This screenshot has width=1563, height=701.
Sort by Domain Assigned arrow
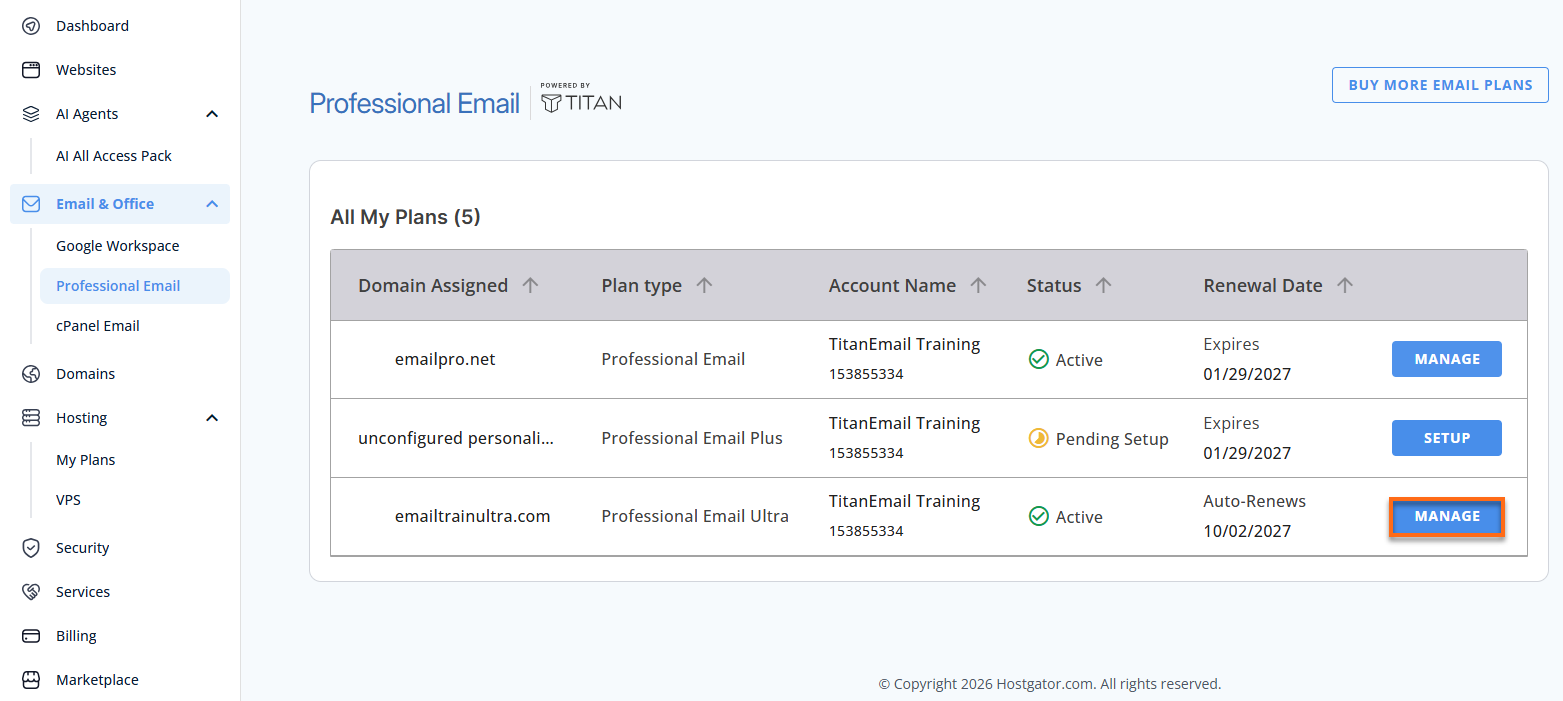tap(531, 285)
